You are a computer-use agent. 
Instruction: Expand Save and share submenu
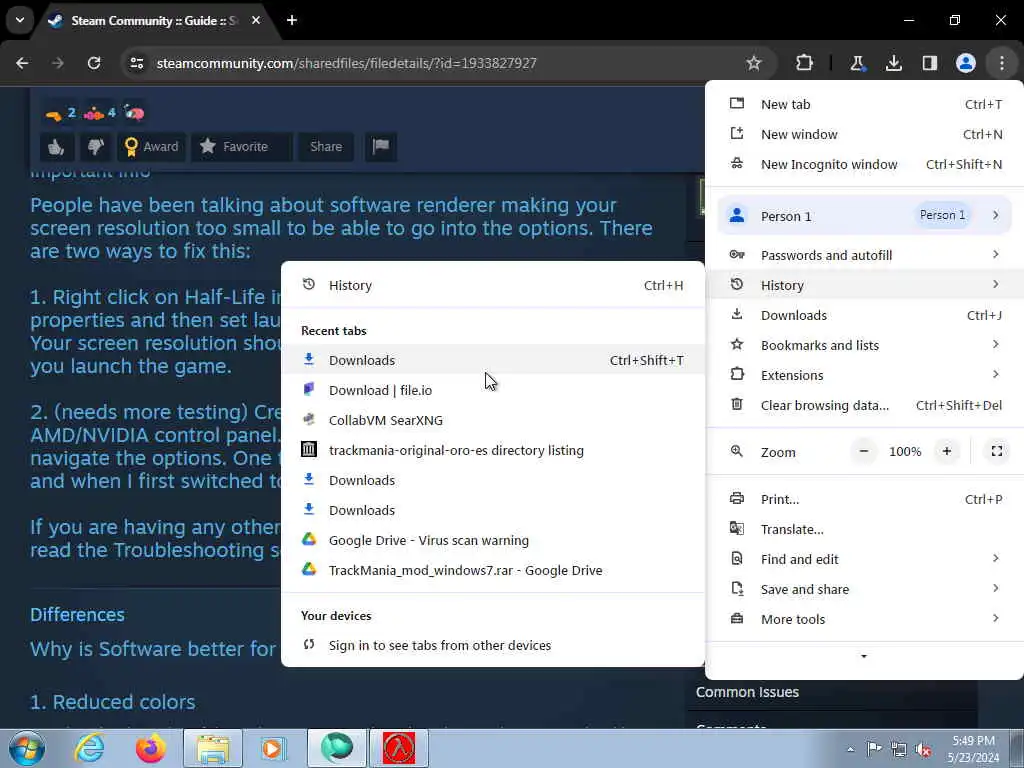click(x=864, y=590)
